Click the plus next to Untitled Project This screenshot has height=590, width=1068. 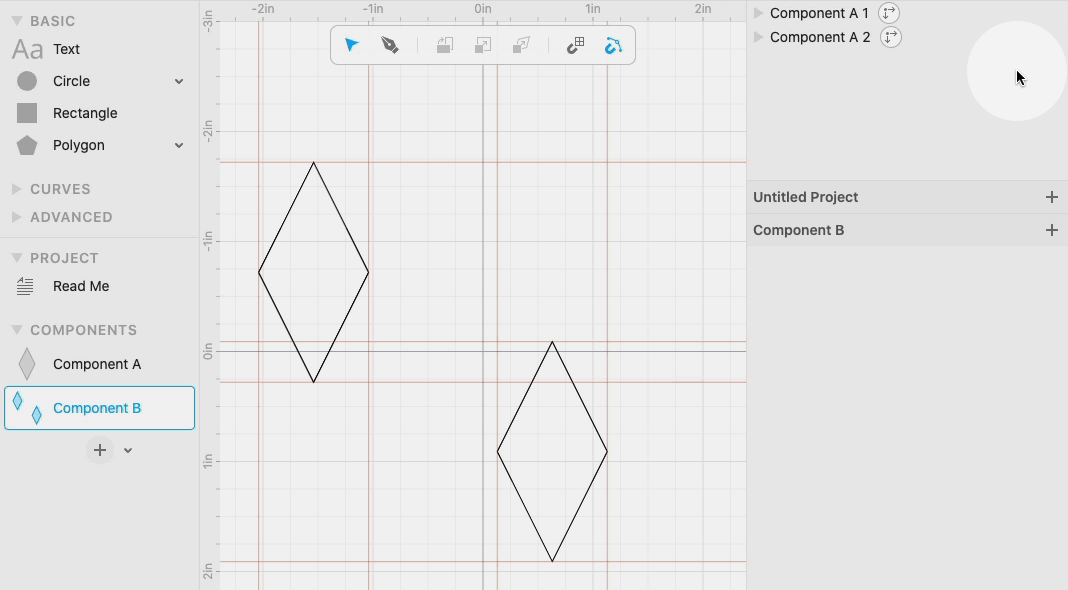coord(1052,197)
